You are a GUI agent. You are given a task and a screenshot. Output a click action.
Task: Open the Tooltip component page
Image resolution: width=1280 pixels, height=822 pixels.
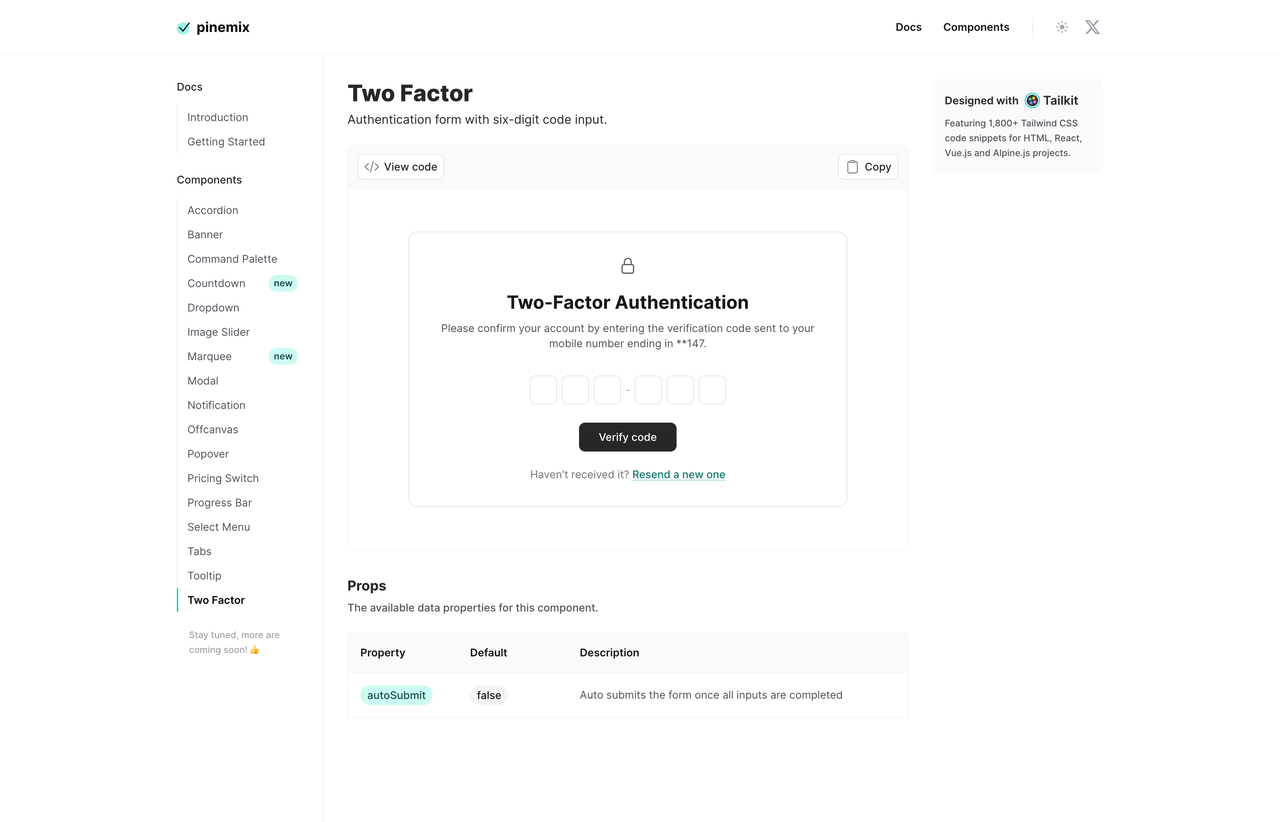coord(204,576)
